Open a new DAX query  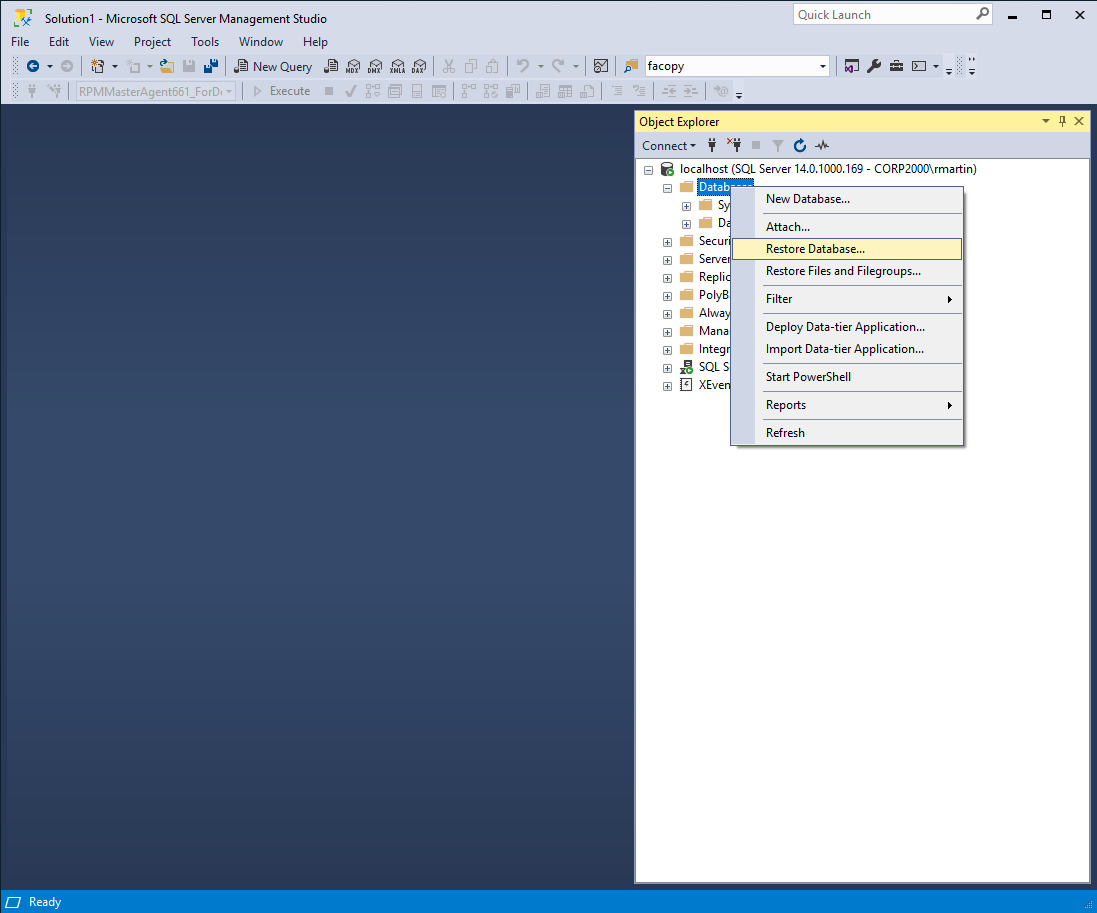pos(419,66)
